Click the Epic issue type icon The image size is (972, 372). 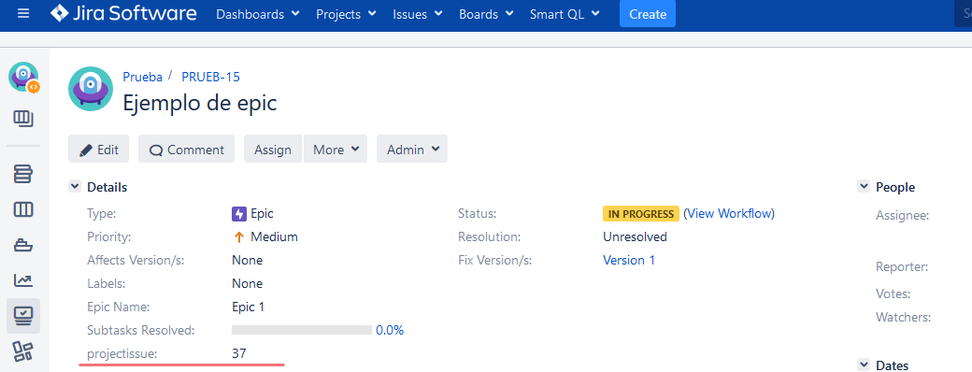[x=239, y=214]
